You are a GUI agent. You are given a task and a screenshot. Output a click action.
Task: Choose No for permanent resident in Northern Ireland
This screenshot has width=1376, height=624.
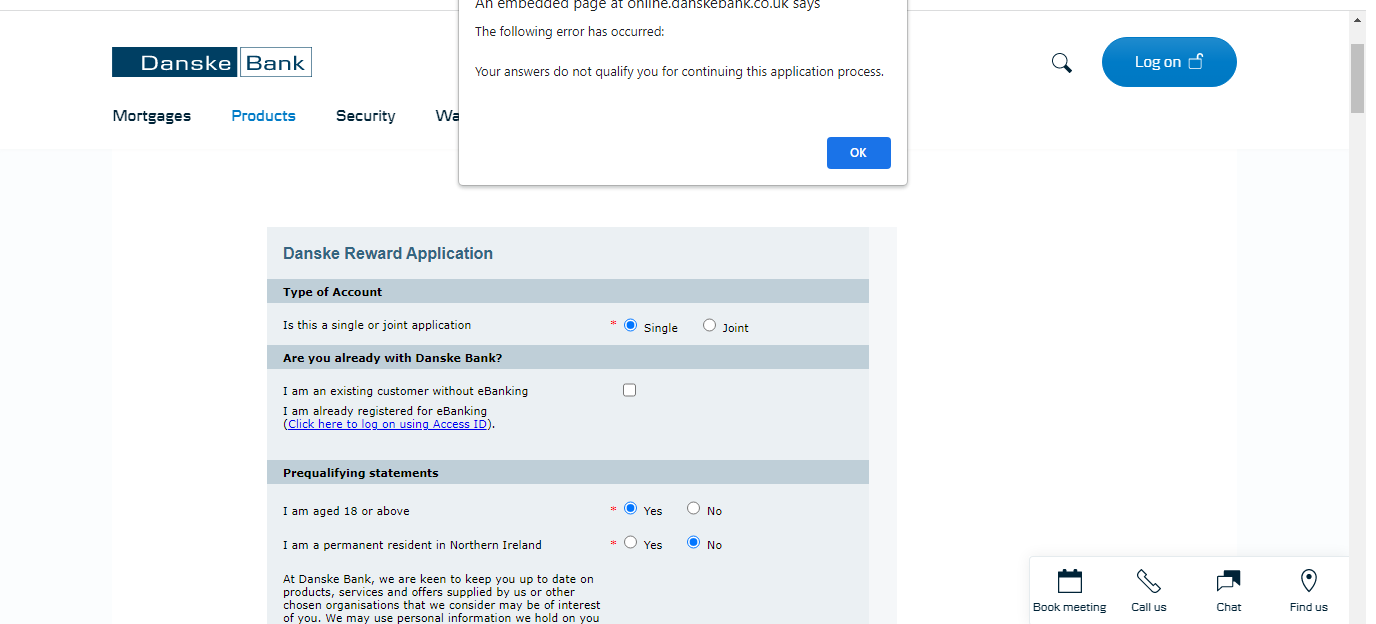click(693, 542)
